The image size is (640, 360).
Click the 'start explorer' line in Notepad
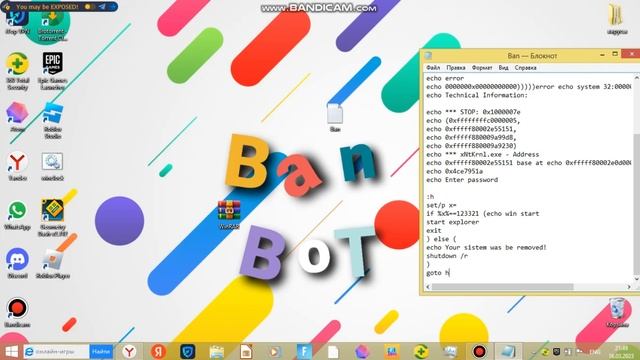click(x=453, y=222)
